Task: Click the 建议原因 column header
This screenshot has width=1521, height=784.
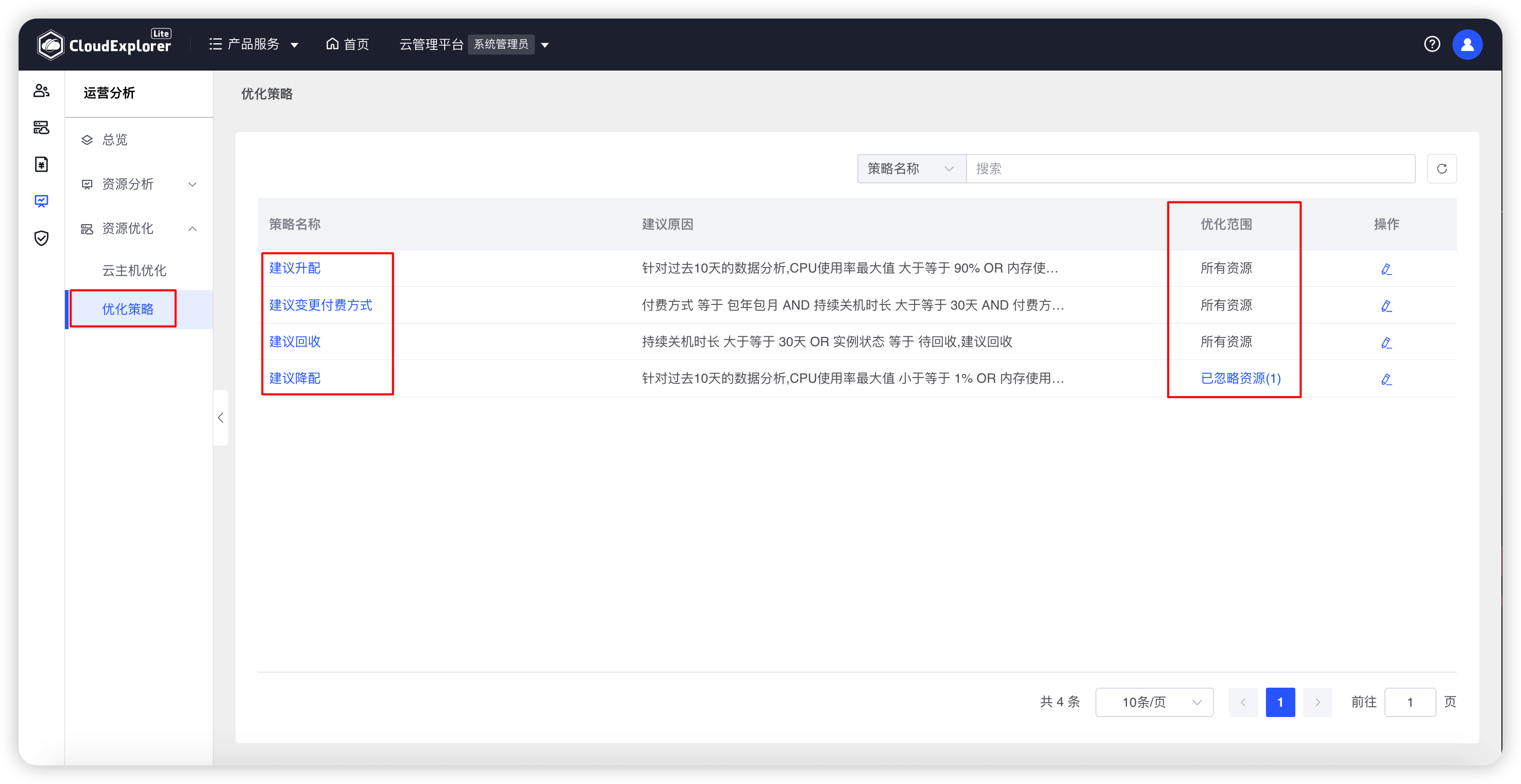Action: (x=667, y=225)
